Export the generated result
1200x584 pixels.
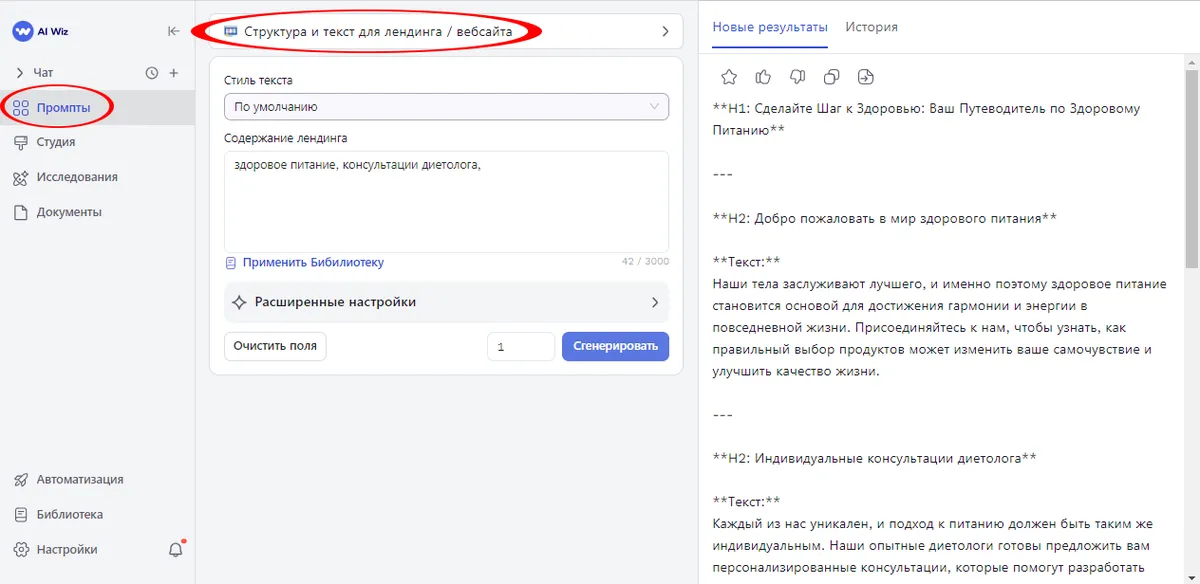coord(865,76)
